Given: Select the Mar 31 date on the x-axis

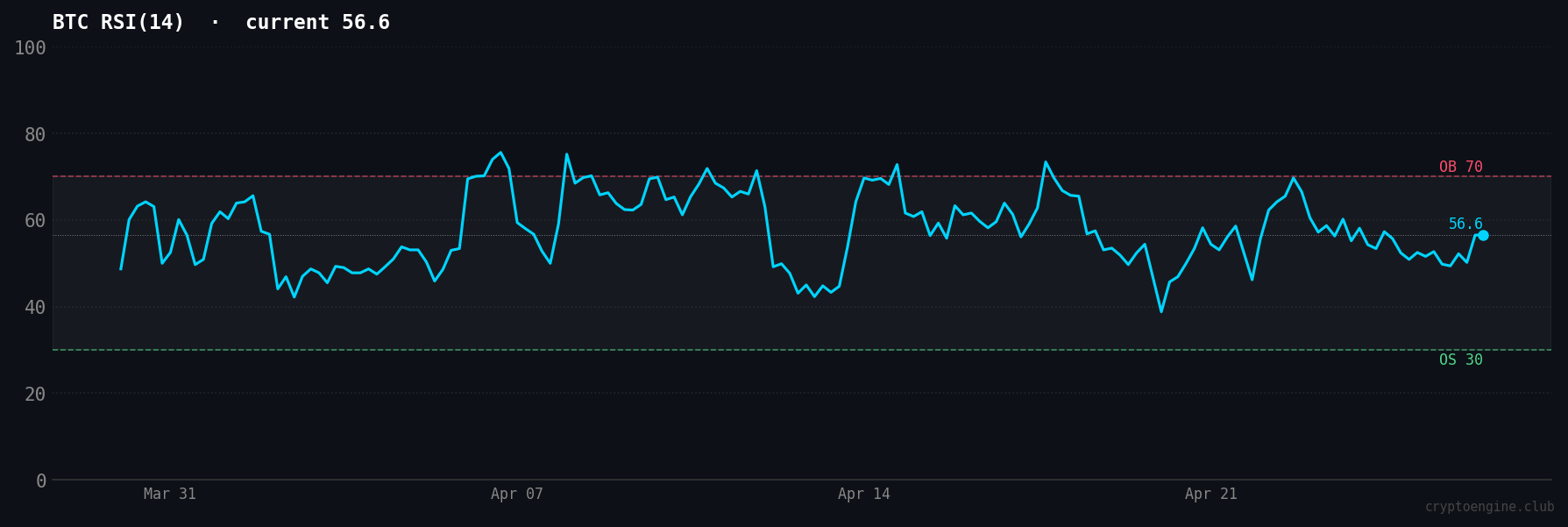Looking at the screenshot, I should [170, 495].
